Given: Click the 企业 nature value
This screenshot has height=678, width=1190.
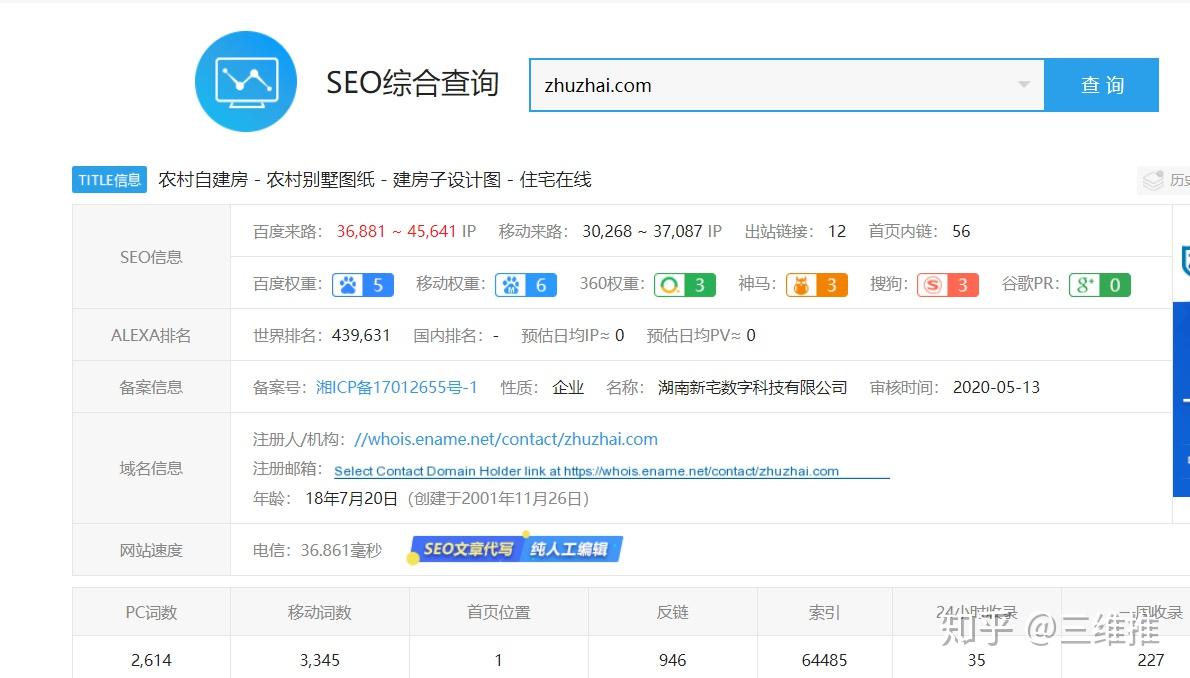Looking at the screenshot, I should coord(568,387).
